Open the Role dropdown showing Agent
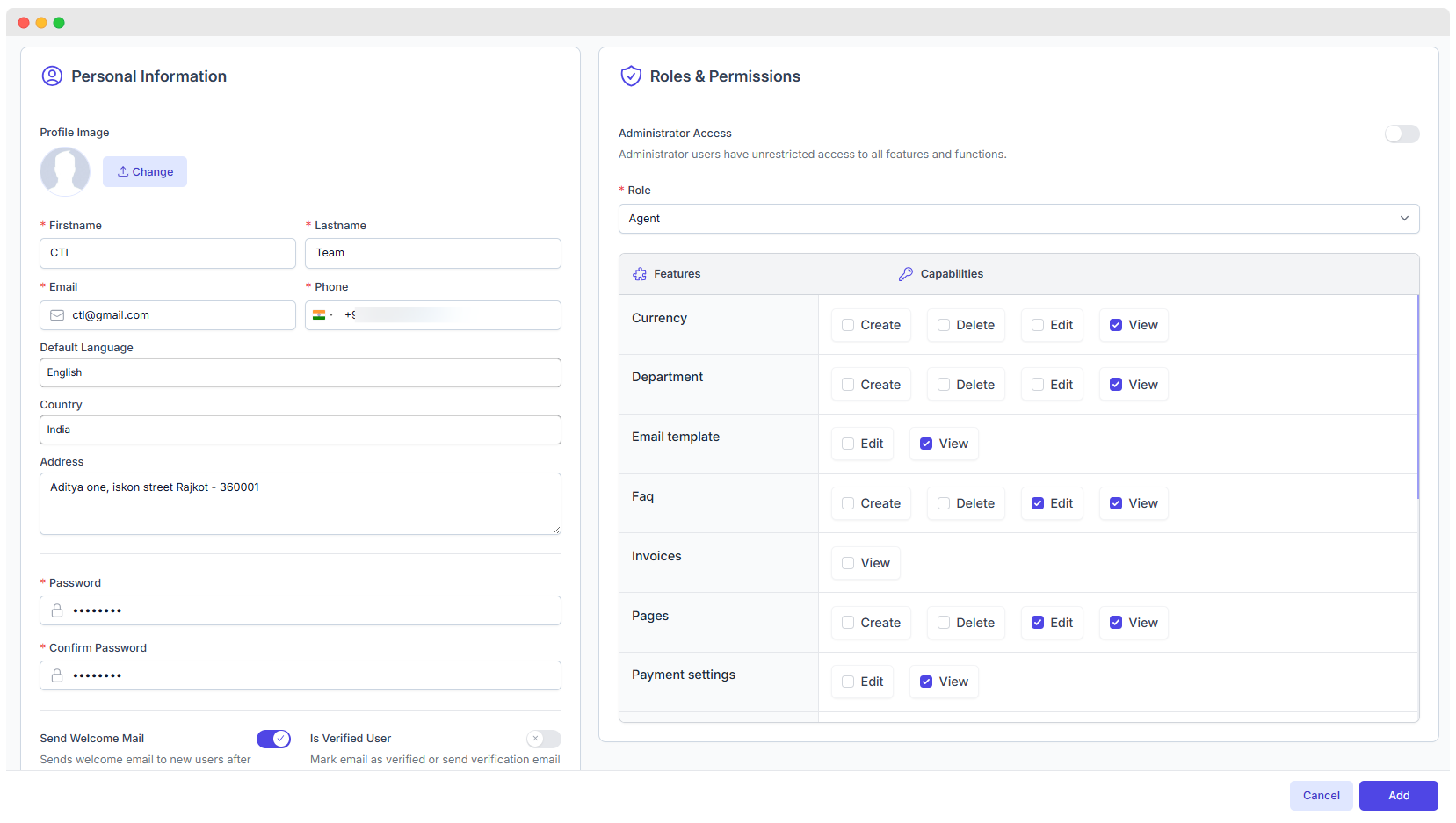The width and height of the screenshot is (1456, 823). tap(1018, 219)
